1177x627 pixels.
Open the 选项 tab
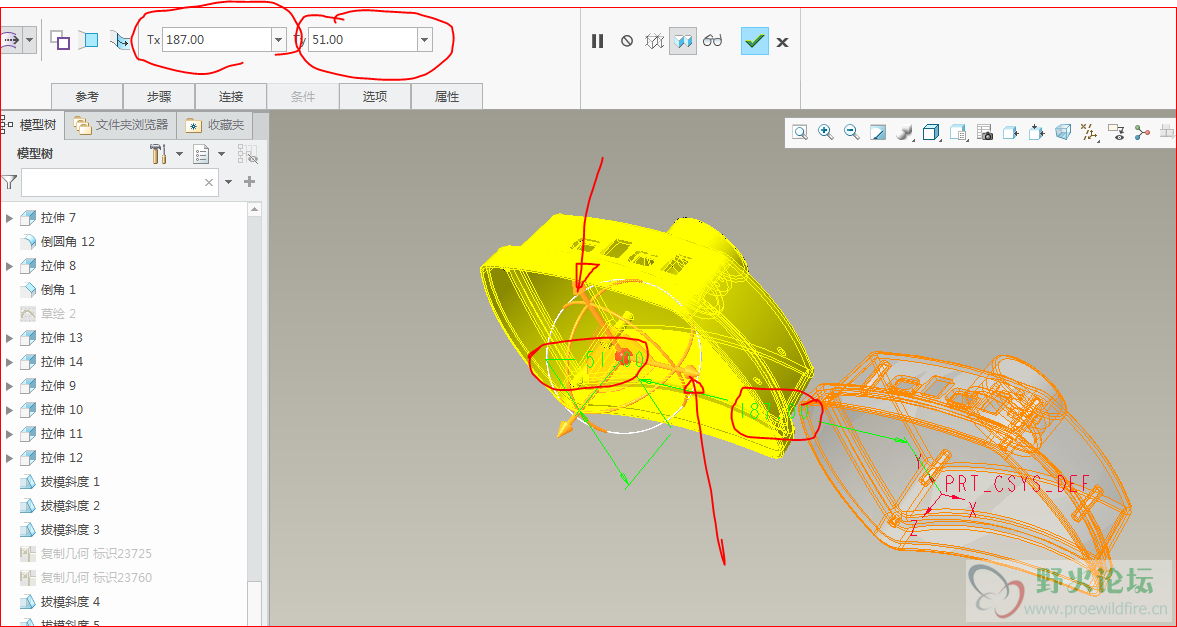375,97
